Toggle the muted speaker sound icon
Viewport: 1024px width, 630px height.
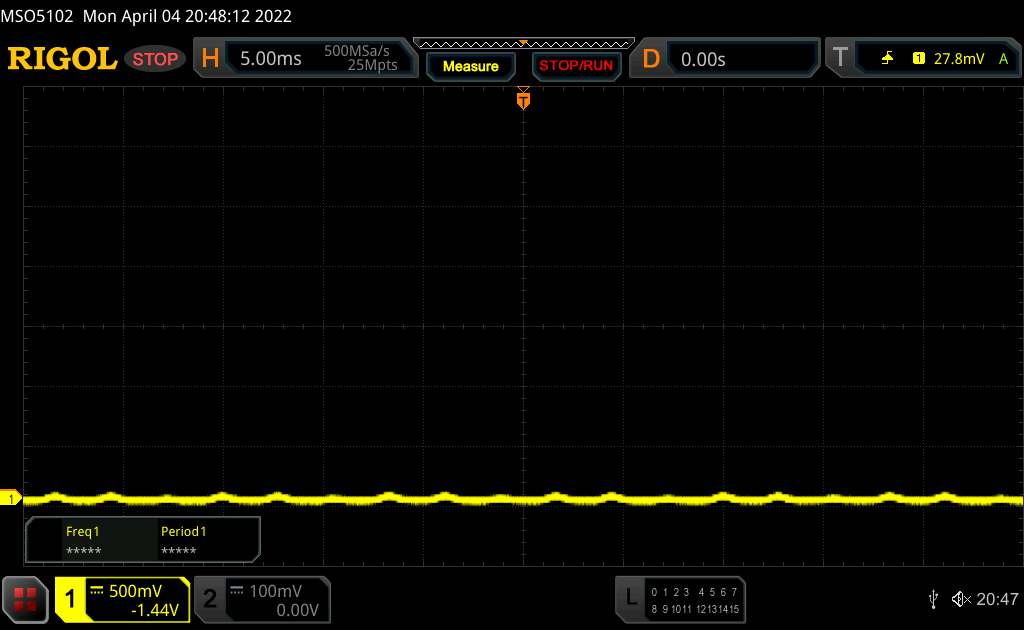[x=961, y=599]
